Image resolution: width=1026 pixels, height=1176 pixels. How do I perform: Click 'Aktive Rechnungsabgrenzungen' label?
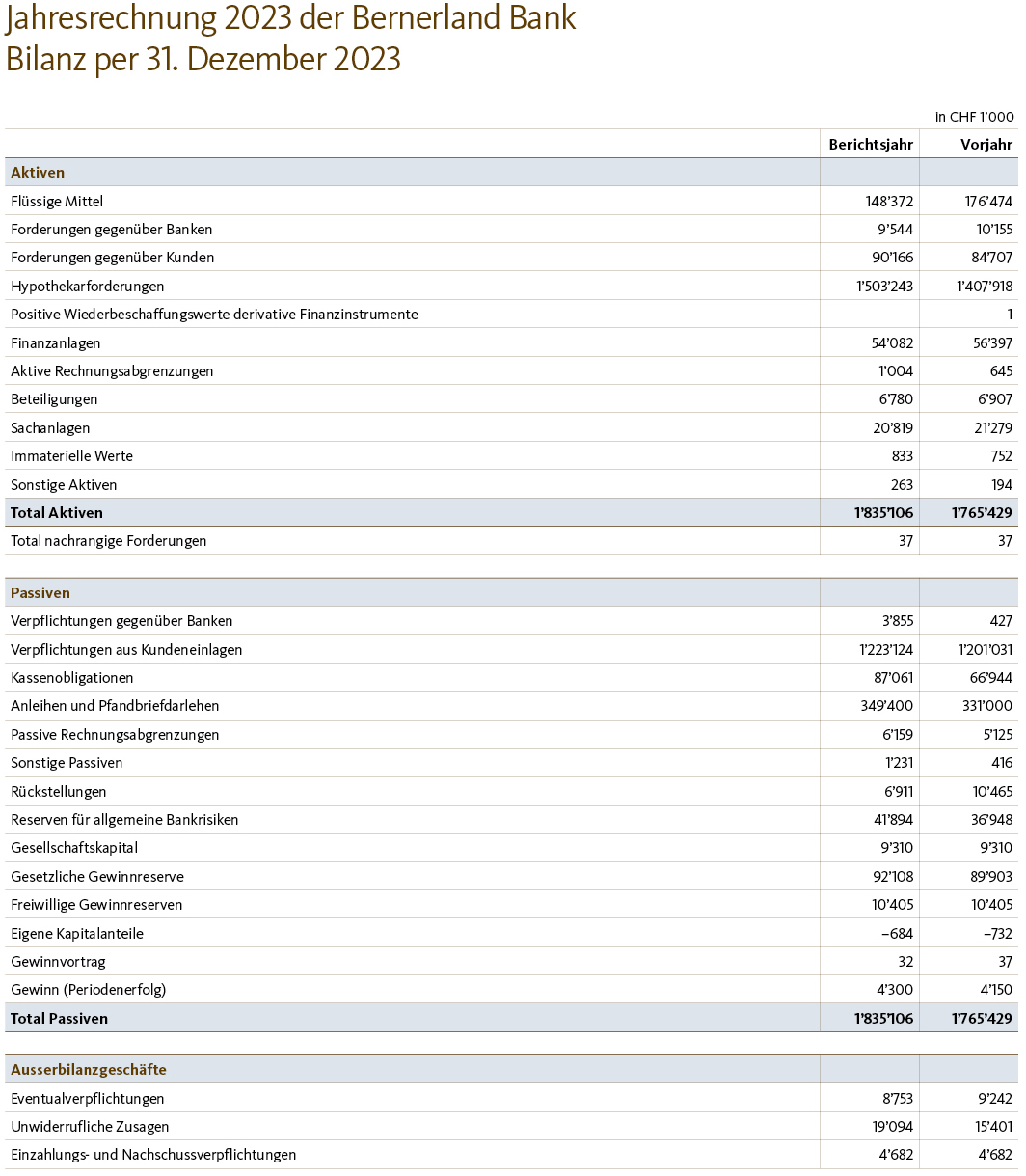(112, 371)
